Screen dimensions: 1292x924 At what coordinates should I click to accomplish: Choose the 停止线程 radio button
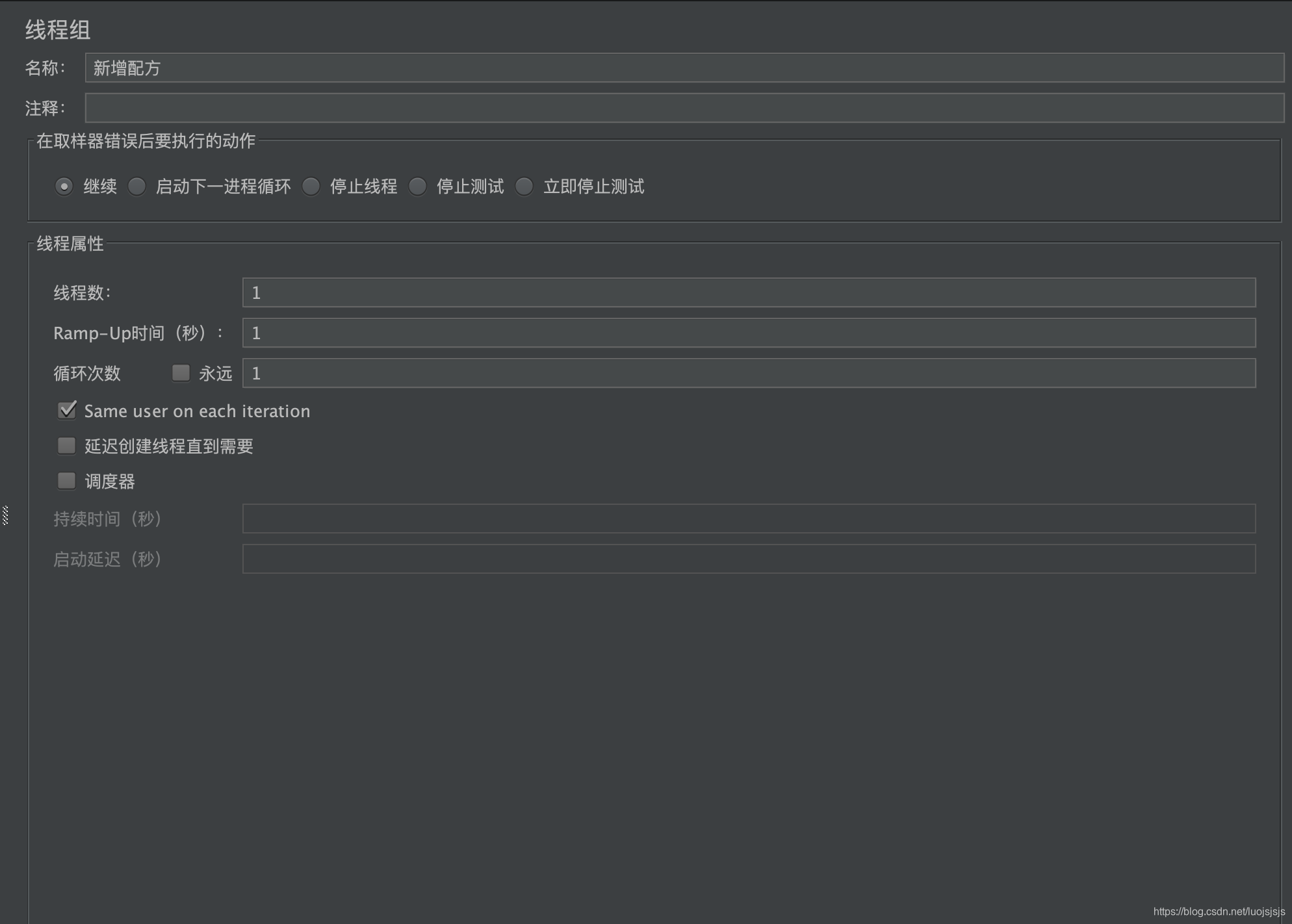(x=311, y=186)
